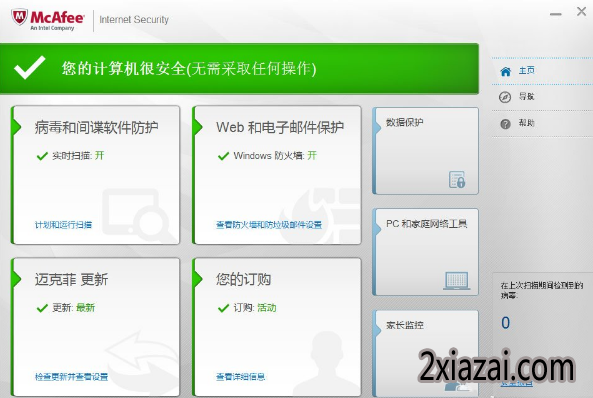Viewport: 593px width, 398px height.
Task: Click the 订购: 活动 status text
Action: (x=255, y=308)
